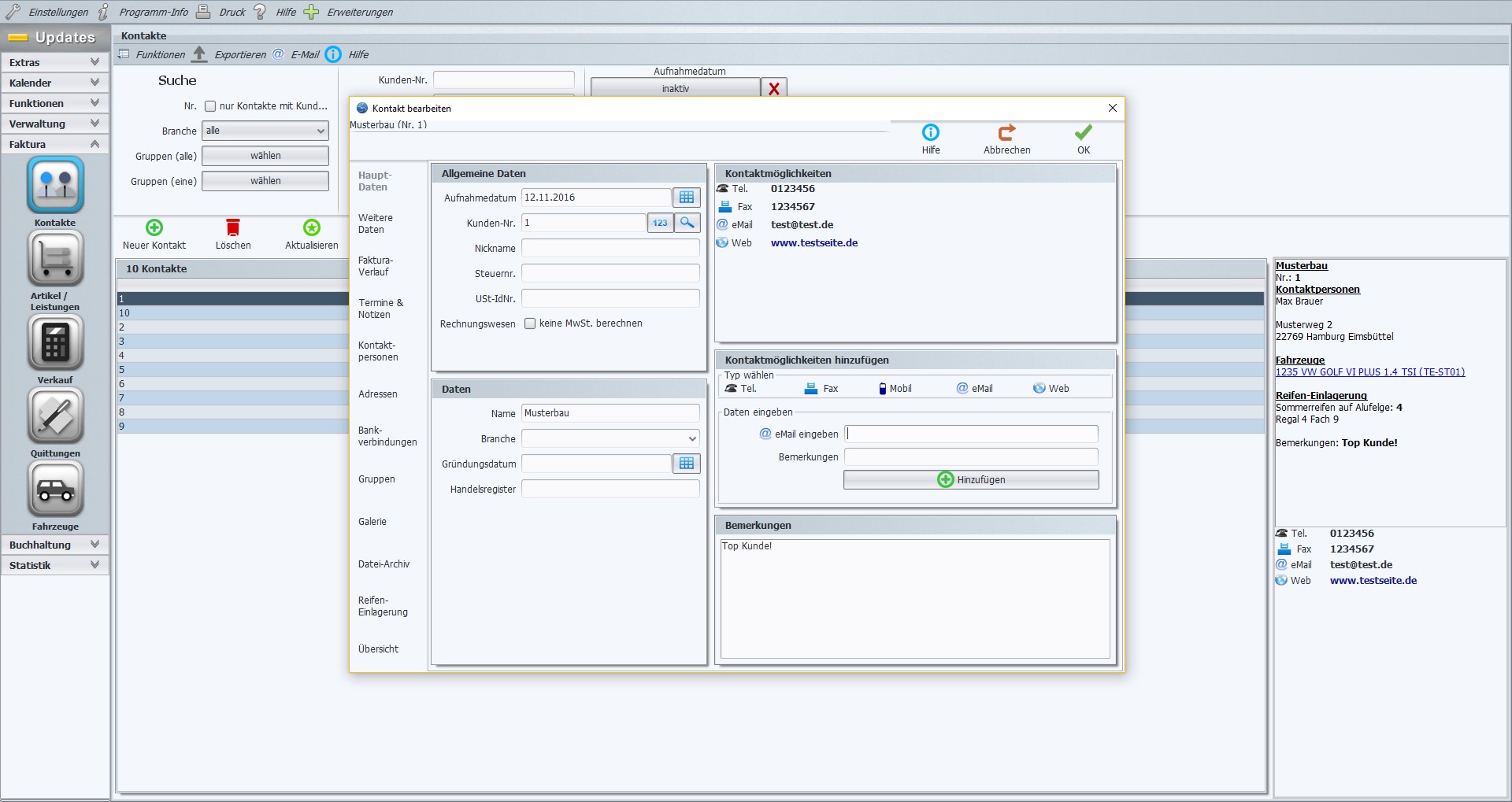Viewport: 1512px width, 802px height.
Task: Enable 'keine MwSt. berechnen' checkbox
Action: (530, 323)
